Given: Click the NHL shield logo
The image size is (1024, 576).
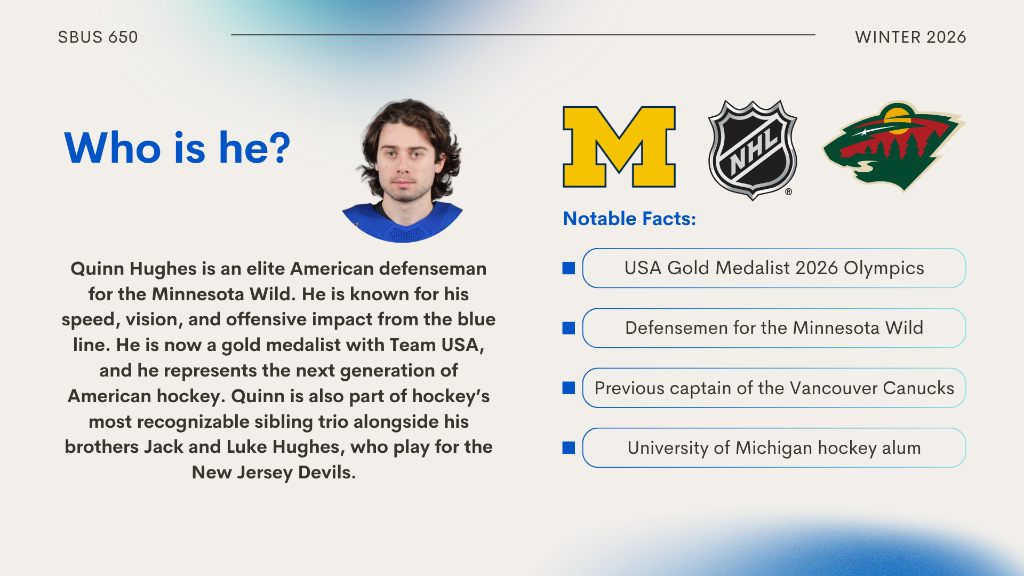Looking at the screenshot, I should click(x=752, y=150).
